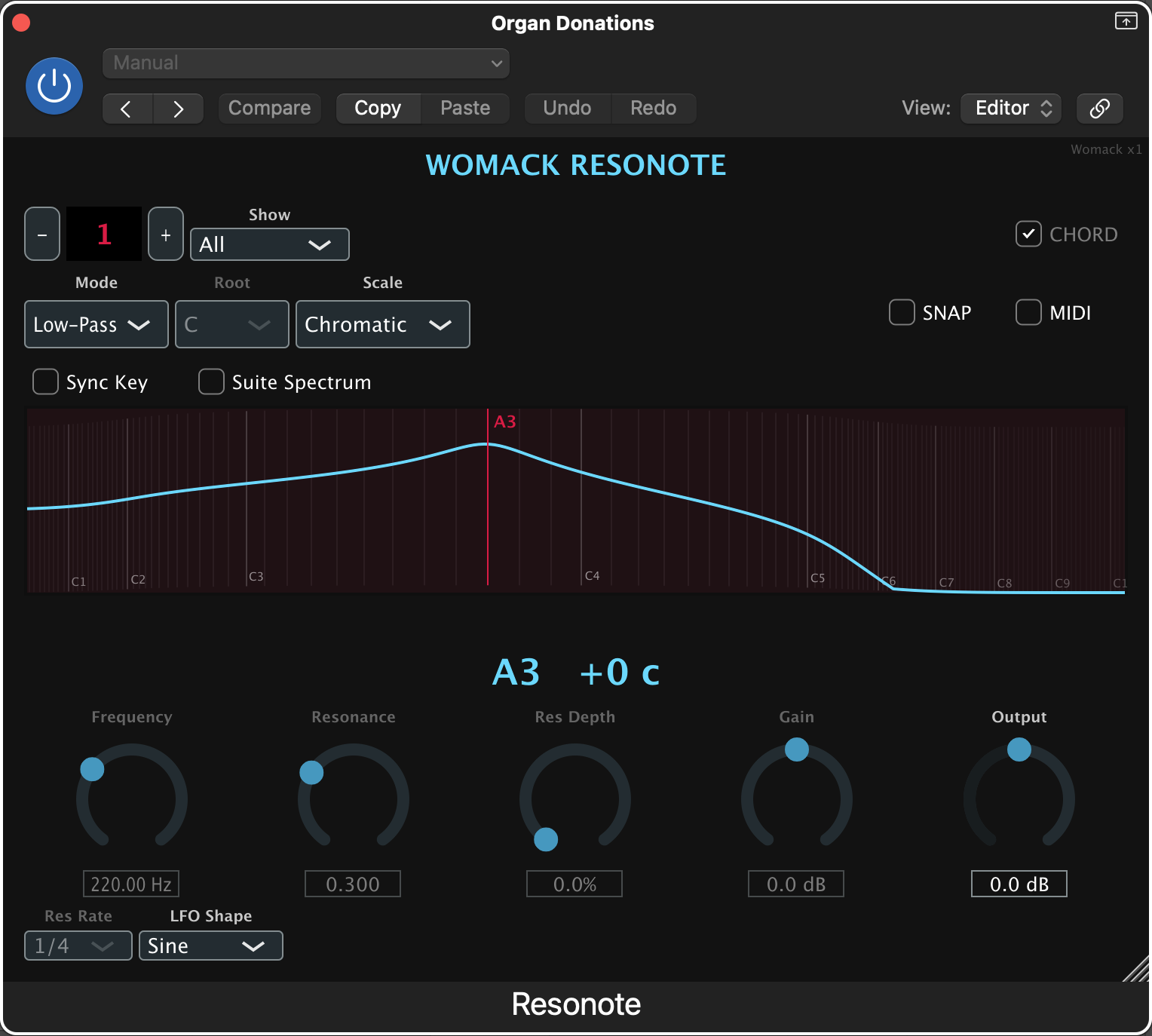Click the Womack x1 label
This screenshot has width=1152, height=1036.
[x=1106, y=149]
